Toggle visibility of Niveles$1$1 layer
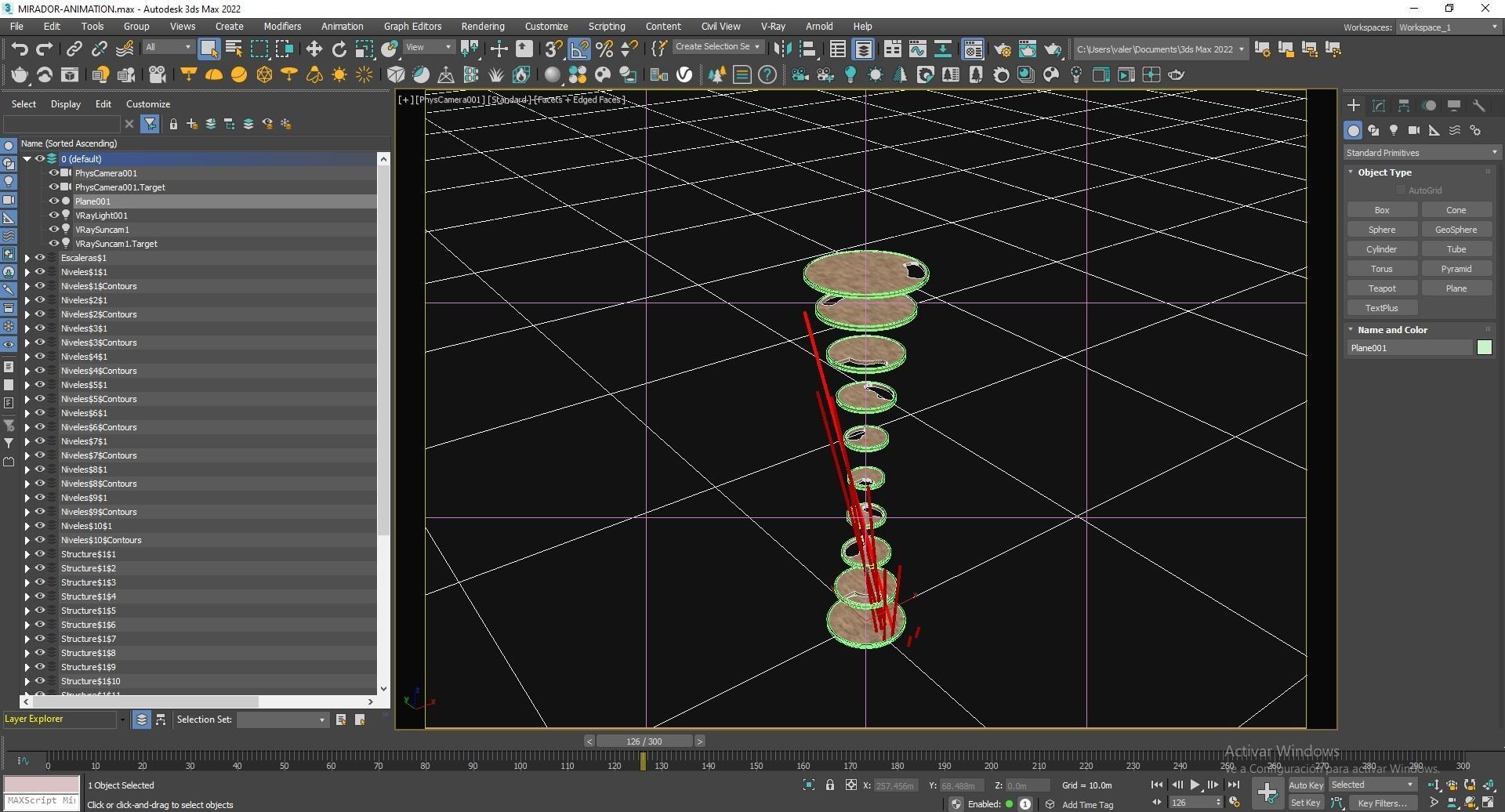The width and height of the screenshot is (1505, 812). 40,271
